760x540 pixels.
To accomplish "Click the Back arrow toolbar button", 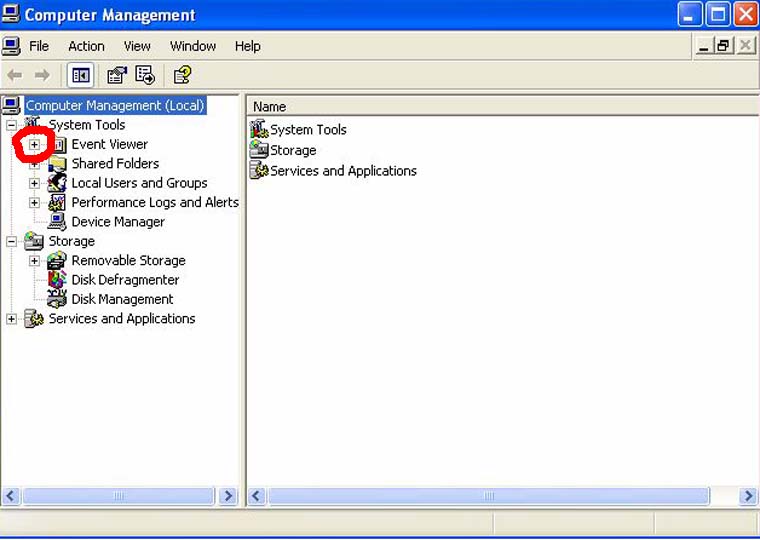I will pyautogui.click(x=15, y=75).
